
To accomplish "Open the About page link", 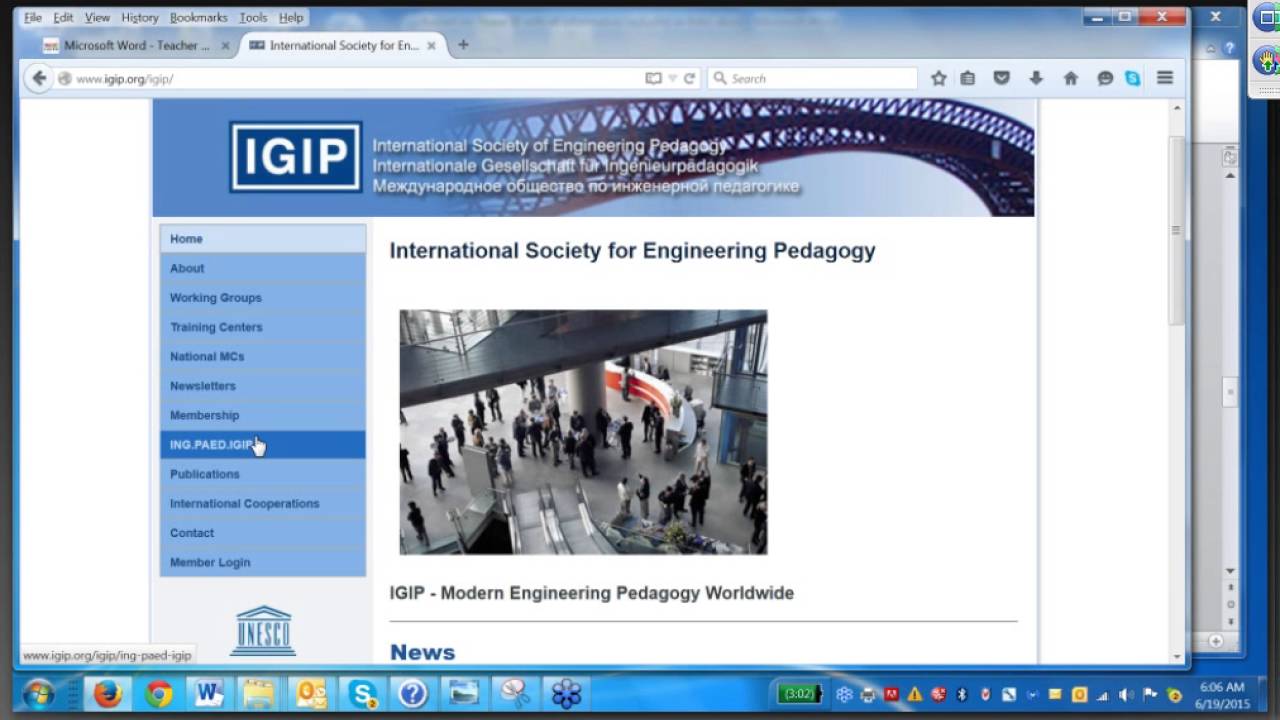I will click(x=263, y=268).
